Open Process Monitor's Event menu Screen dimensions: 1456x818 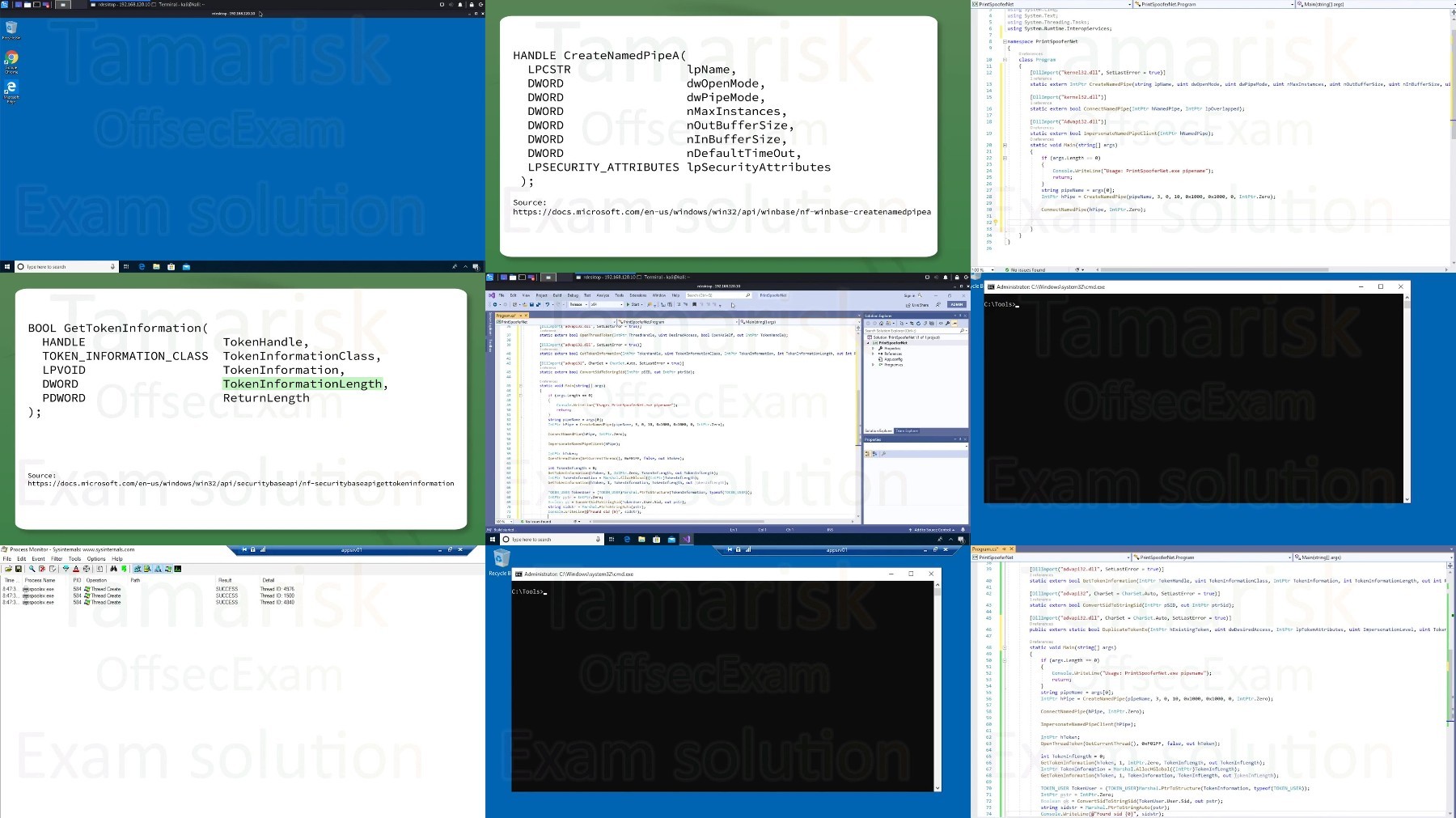click(38, 559)
